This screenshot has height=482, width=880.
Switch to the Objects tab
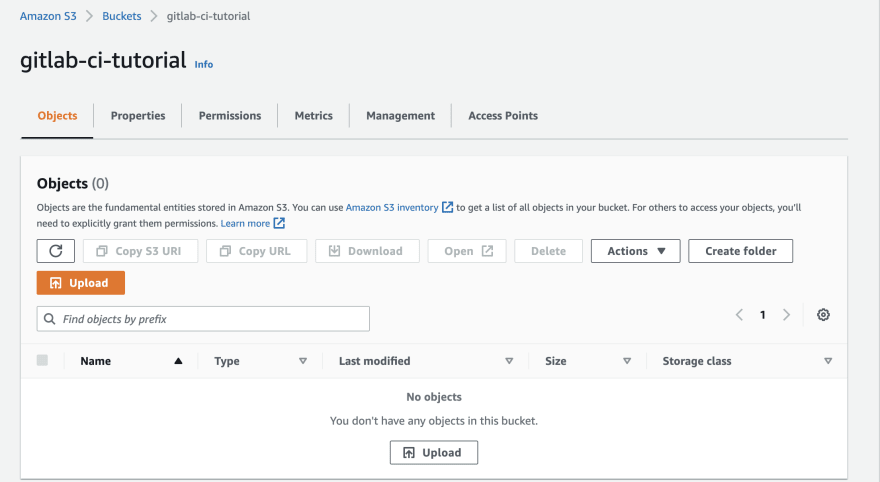pyautogui.click(x=57, y=116)
